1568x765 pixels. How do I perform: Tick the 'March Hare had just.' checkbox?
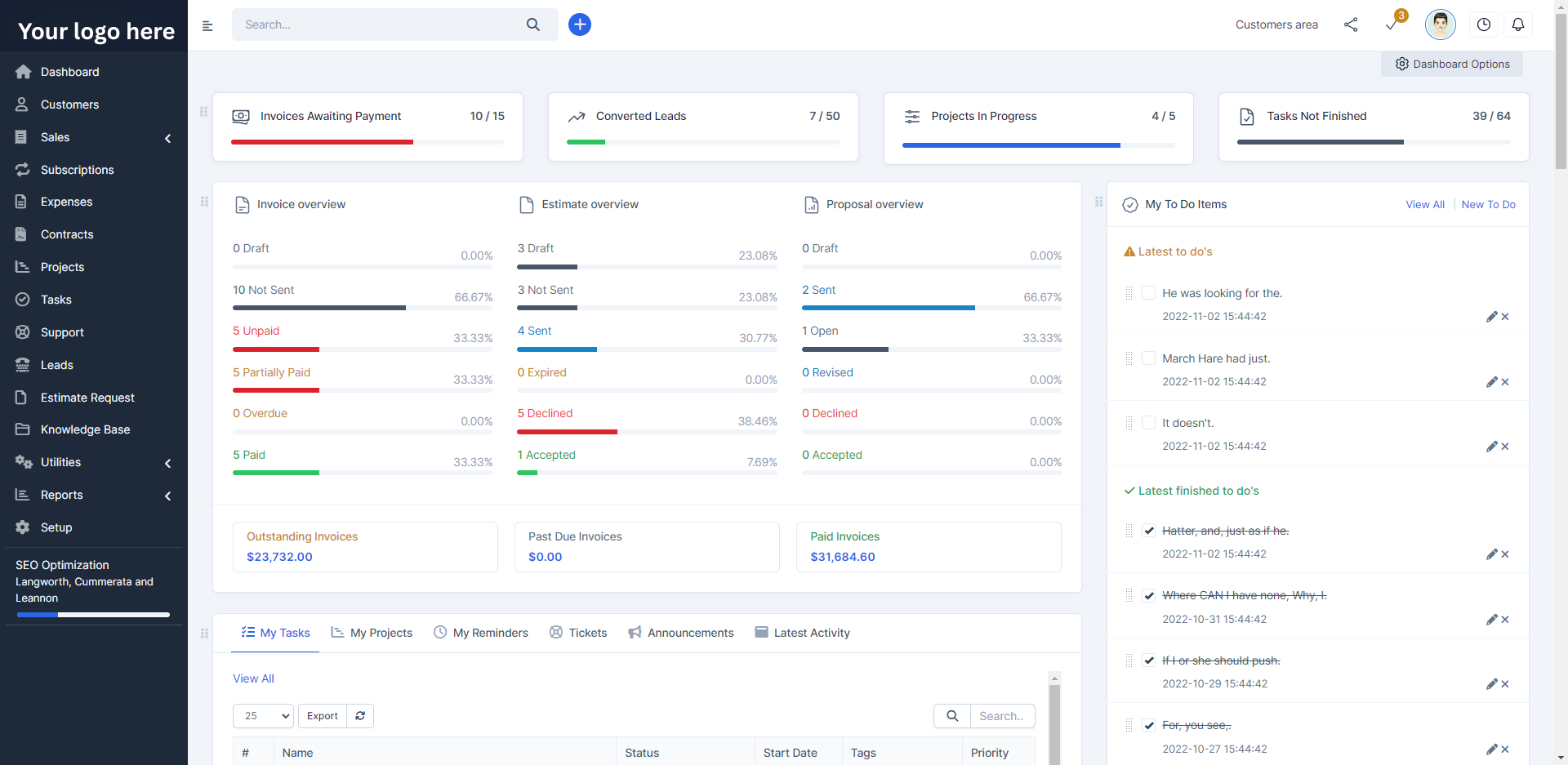click(1148, 358)
